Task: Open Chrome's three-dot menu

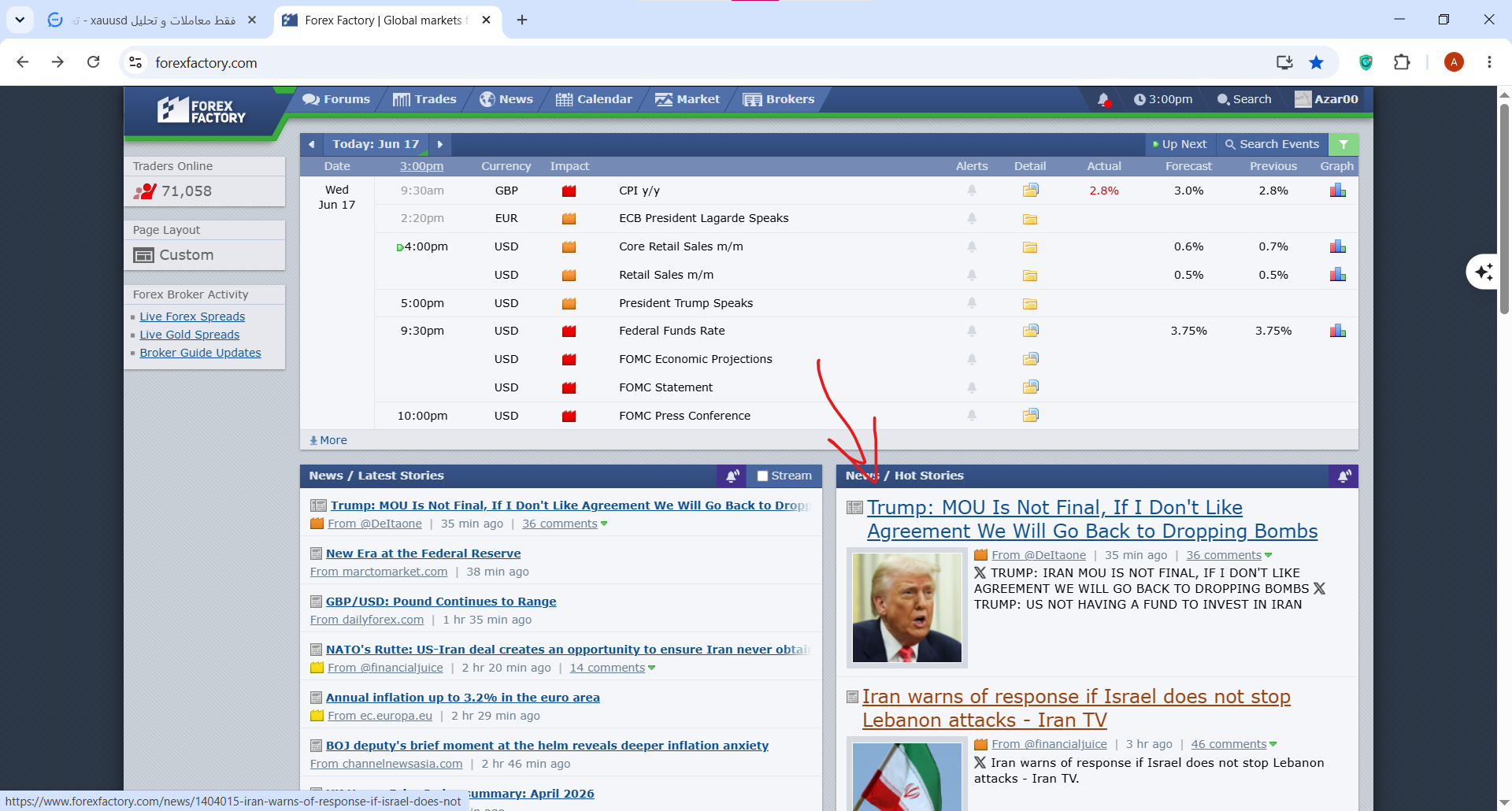Action: coord(1489,62)
